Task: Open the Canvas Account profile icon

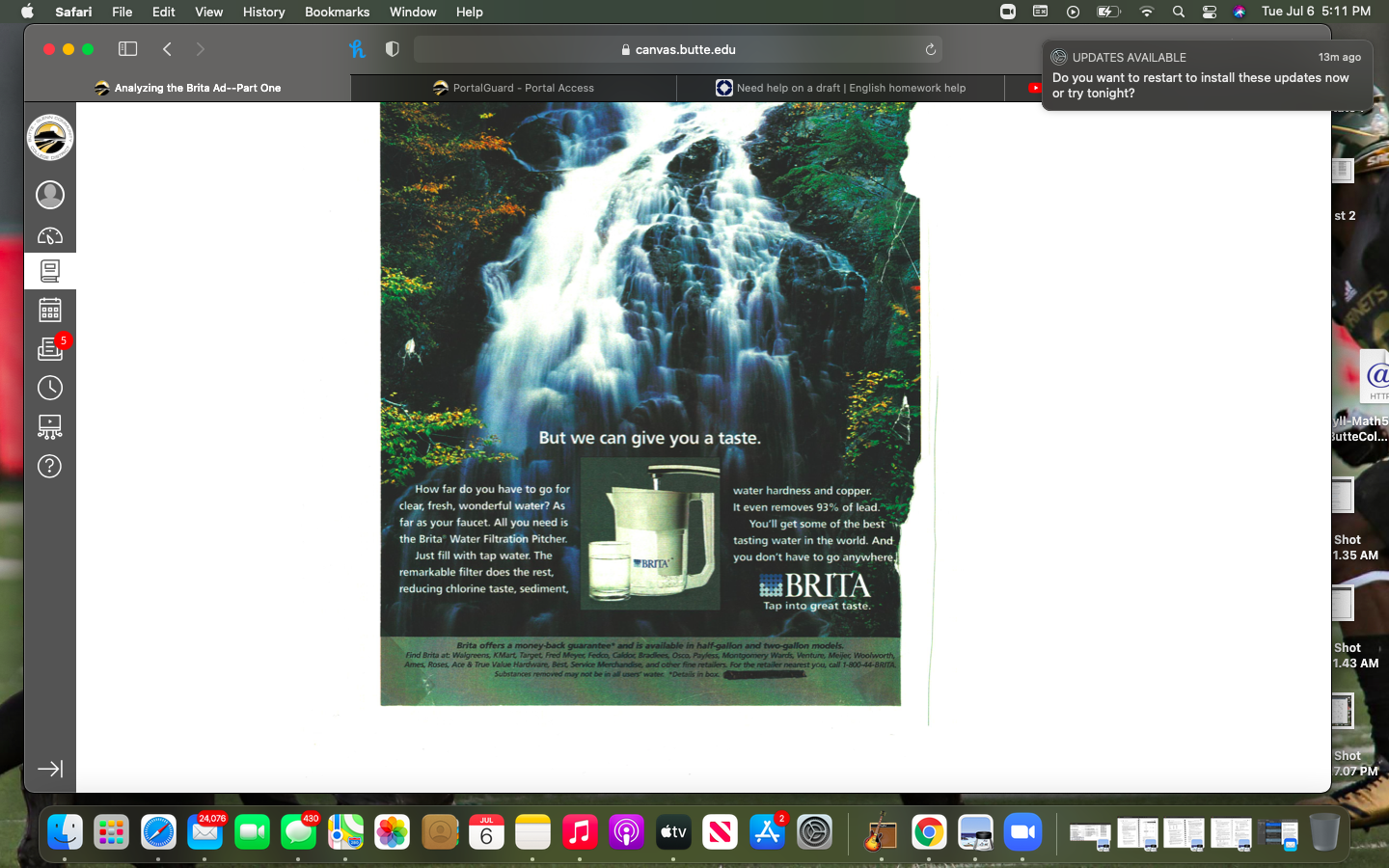Action: tap(50, 195)
